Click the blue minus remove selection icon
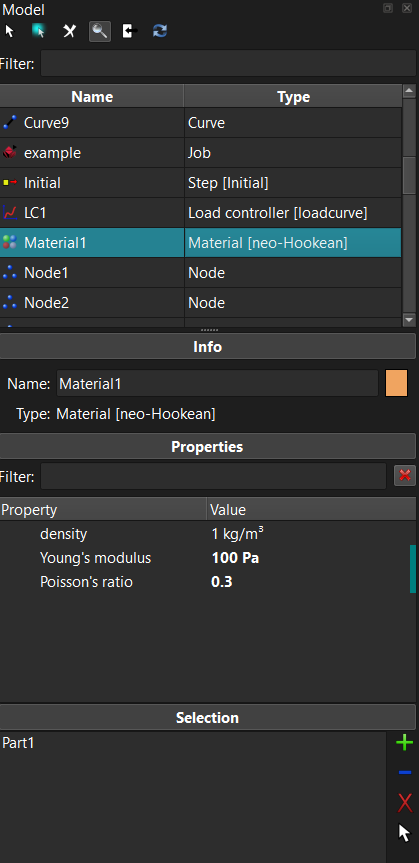Viewport: 419px width, 863px height. pos(404,773)
